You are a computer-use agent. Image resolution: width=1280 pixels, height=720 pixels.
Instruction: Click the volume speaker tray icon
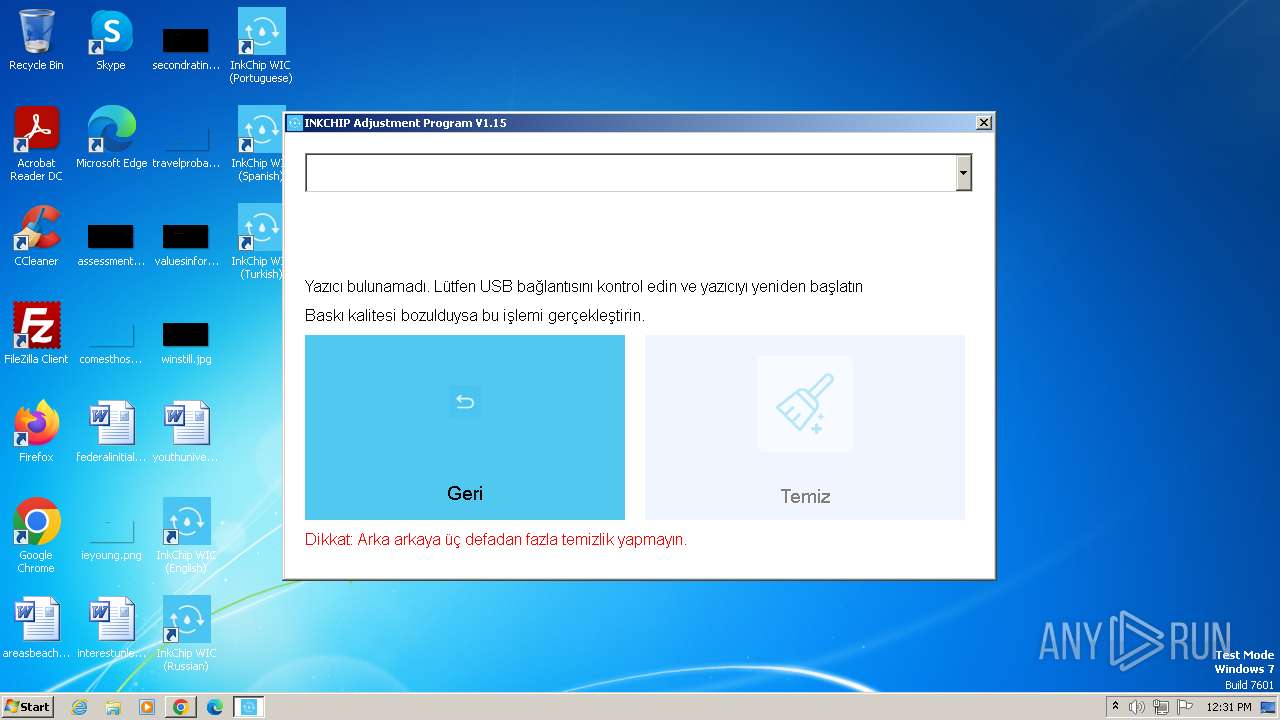1137,707
